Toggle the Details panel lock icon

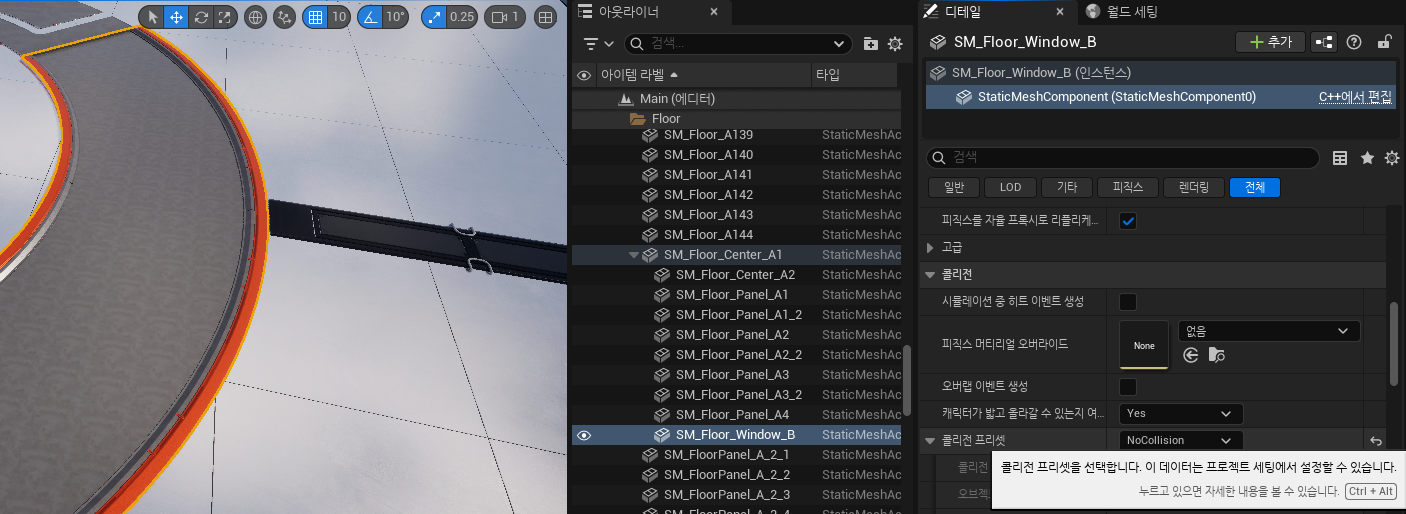coord(1384,42)
